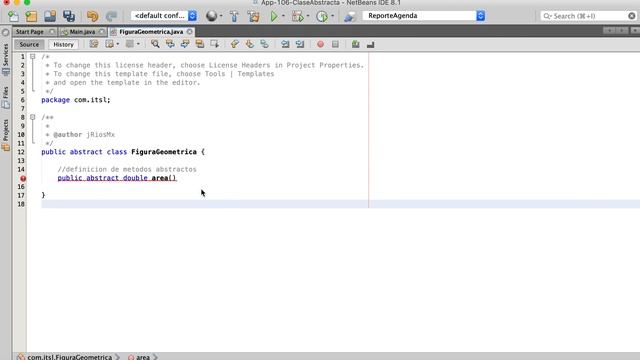
Task: Click Find Previous Occurrence icon
Action: pos(170,44)
